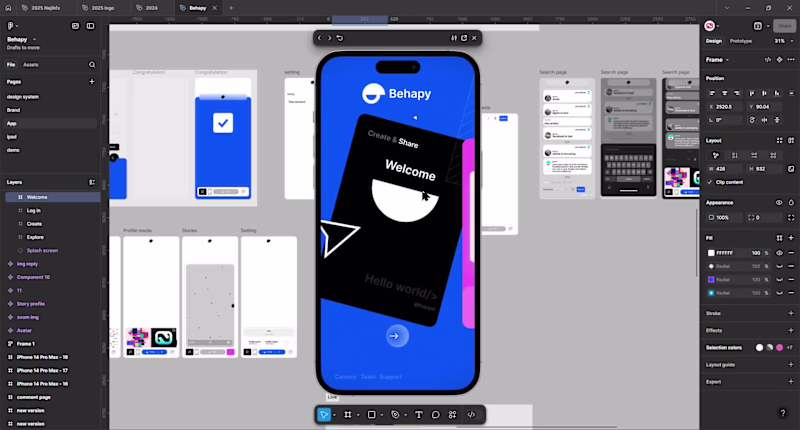Viewport: 800px width, 430px height.
Task: Pick the pink selection color swatch
Action: point(780,347)
